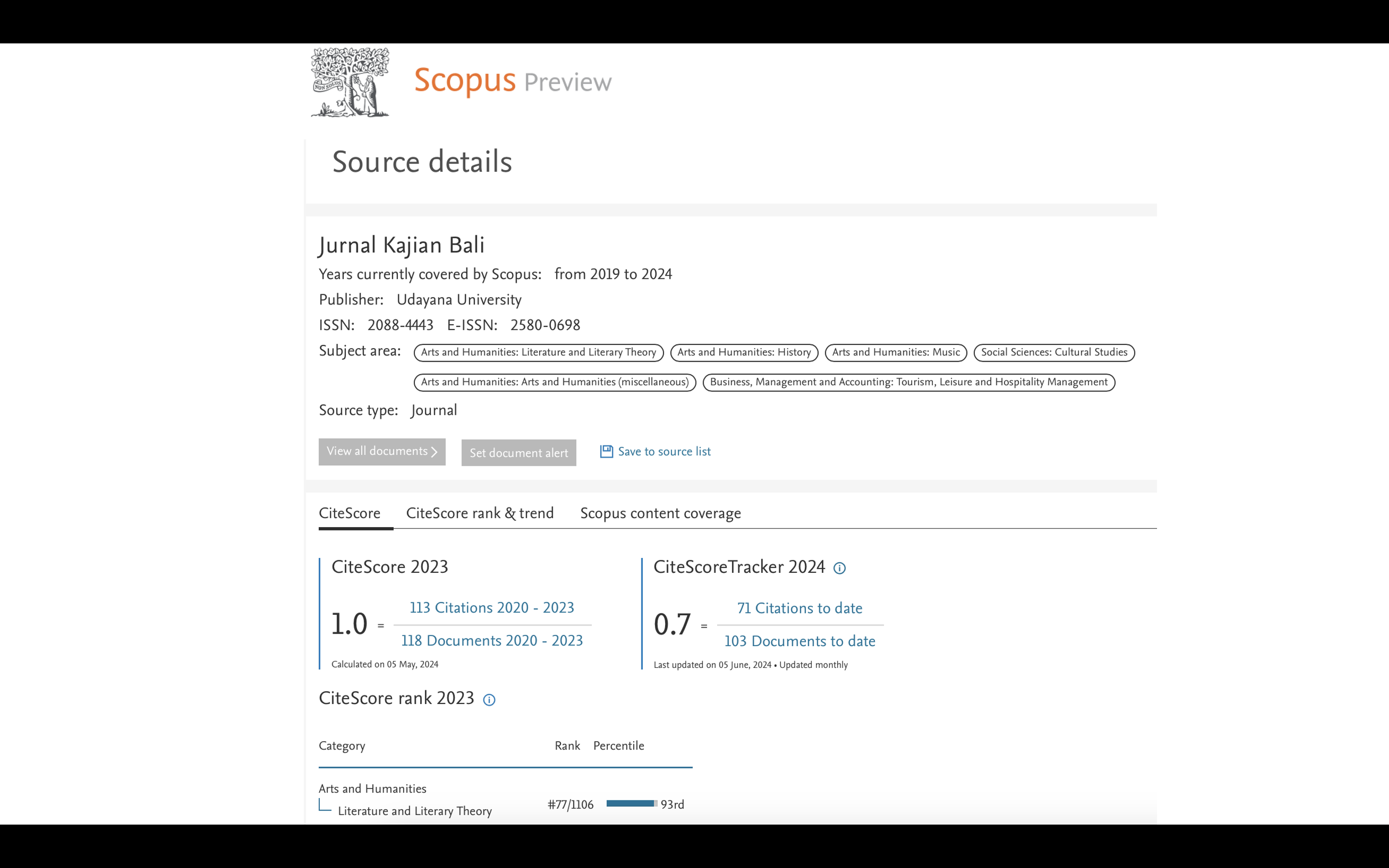
Task: Click the #77/1106 rank value
Action: (571, 805)
